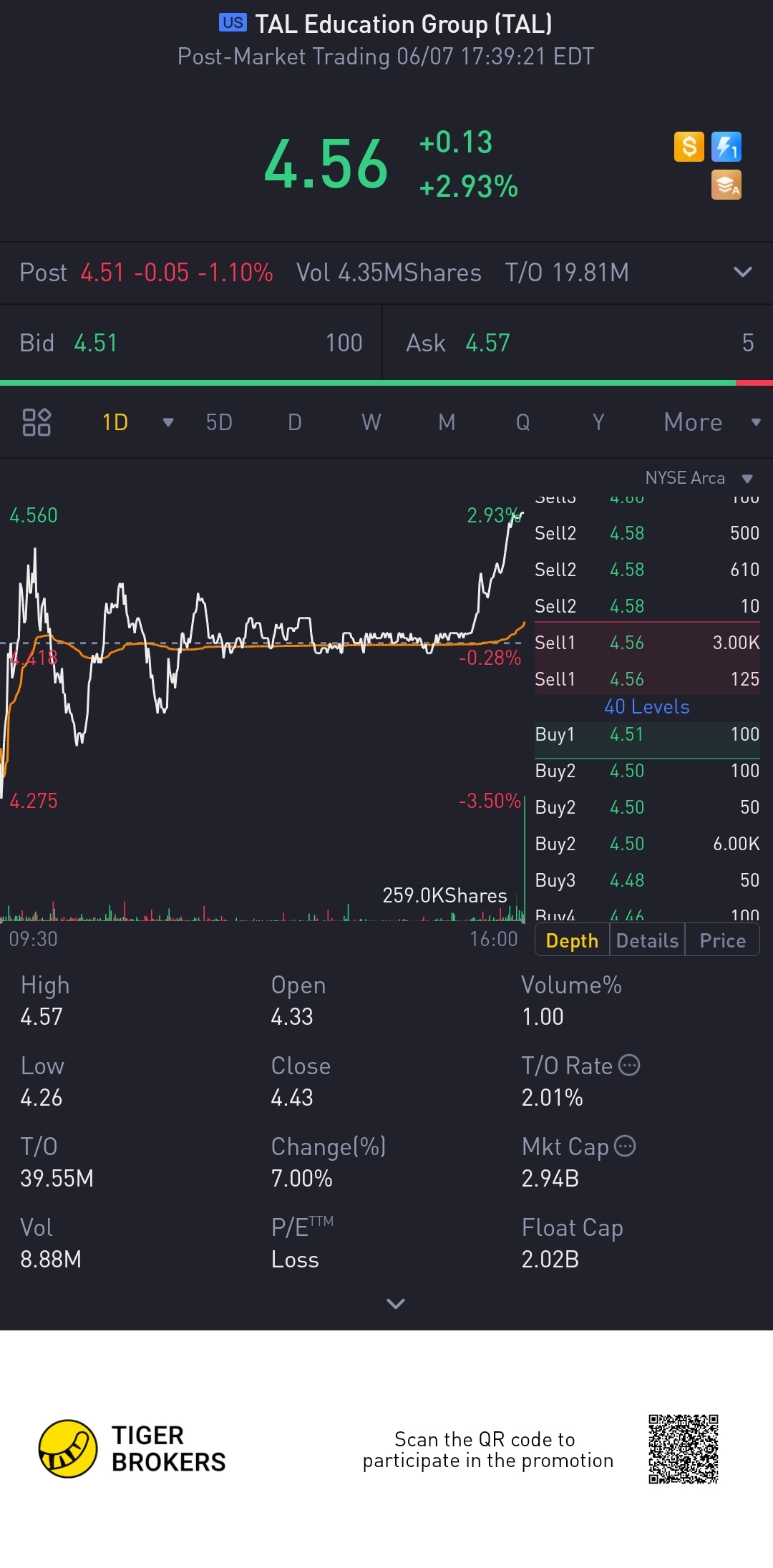773x1568 pixels.
Task: Select Buy2 4.50 row with 100 shares
Action: pos(647,771)
